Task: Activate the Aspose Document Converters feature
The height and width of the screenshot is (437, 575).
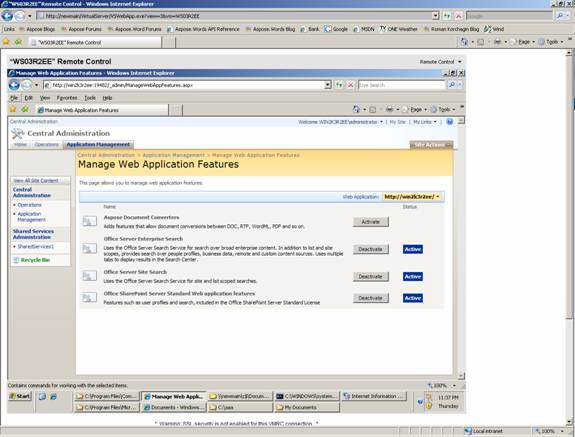Action: coord(370,221)
